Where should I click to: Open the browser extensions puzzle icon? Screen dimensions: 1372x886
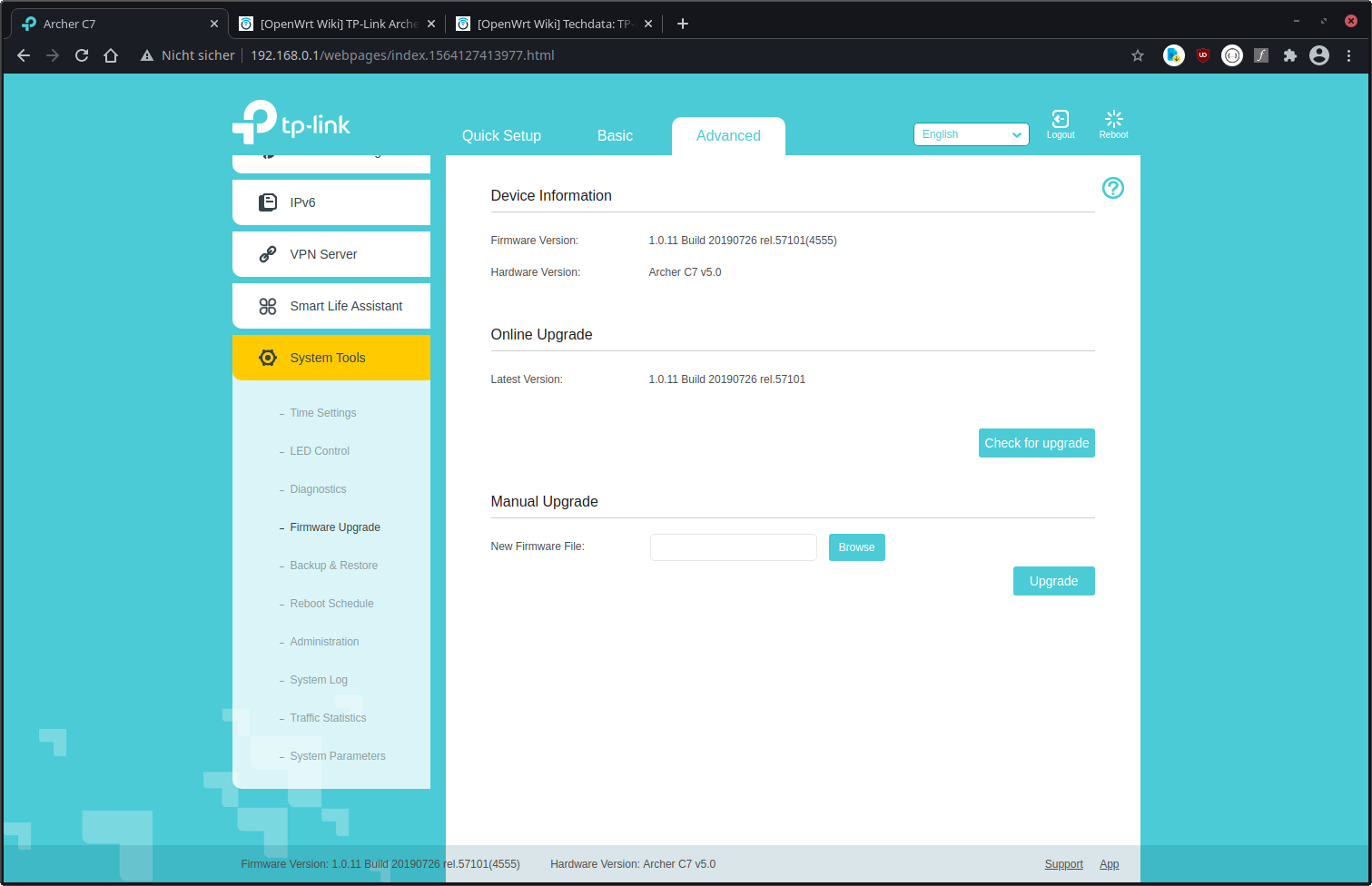coord(1290,55)
